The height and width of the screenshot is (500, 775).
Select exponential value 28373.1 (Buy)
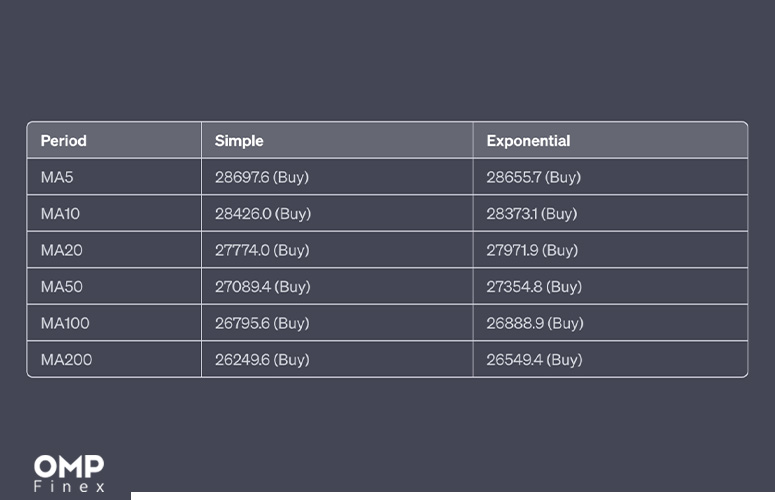532,213
